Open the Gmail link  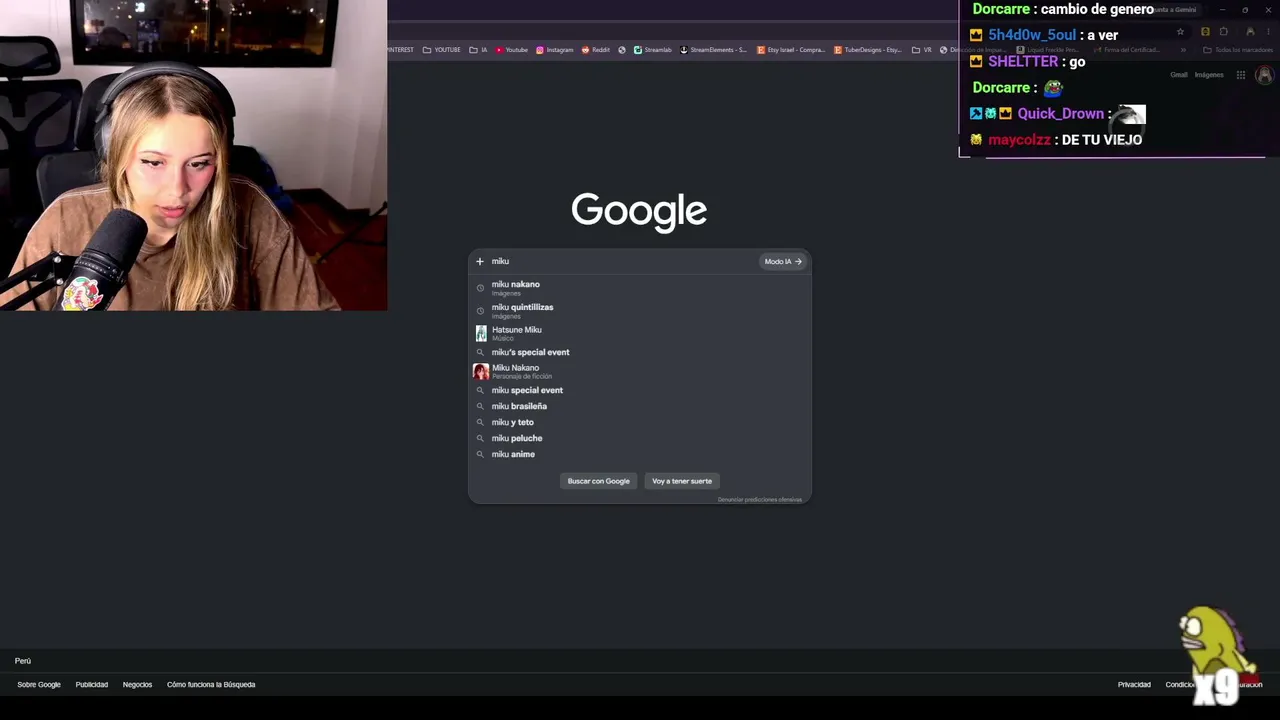[1179, 75]
